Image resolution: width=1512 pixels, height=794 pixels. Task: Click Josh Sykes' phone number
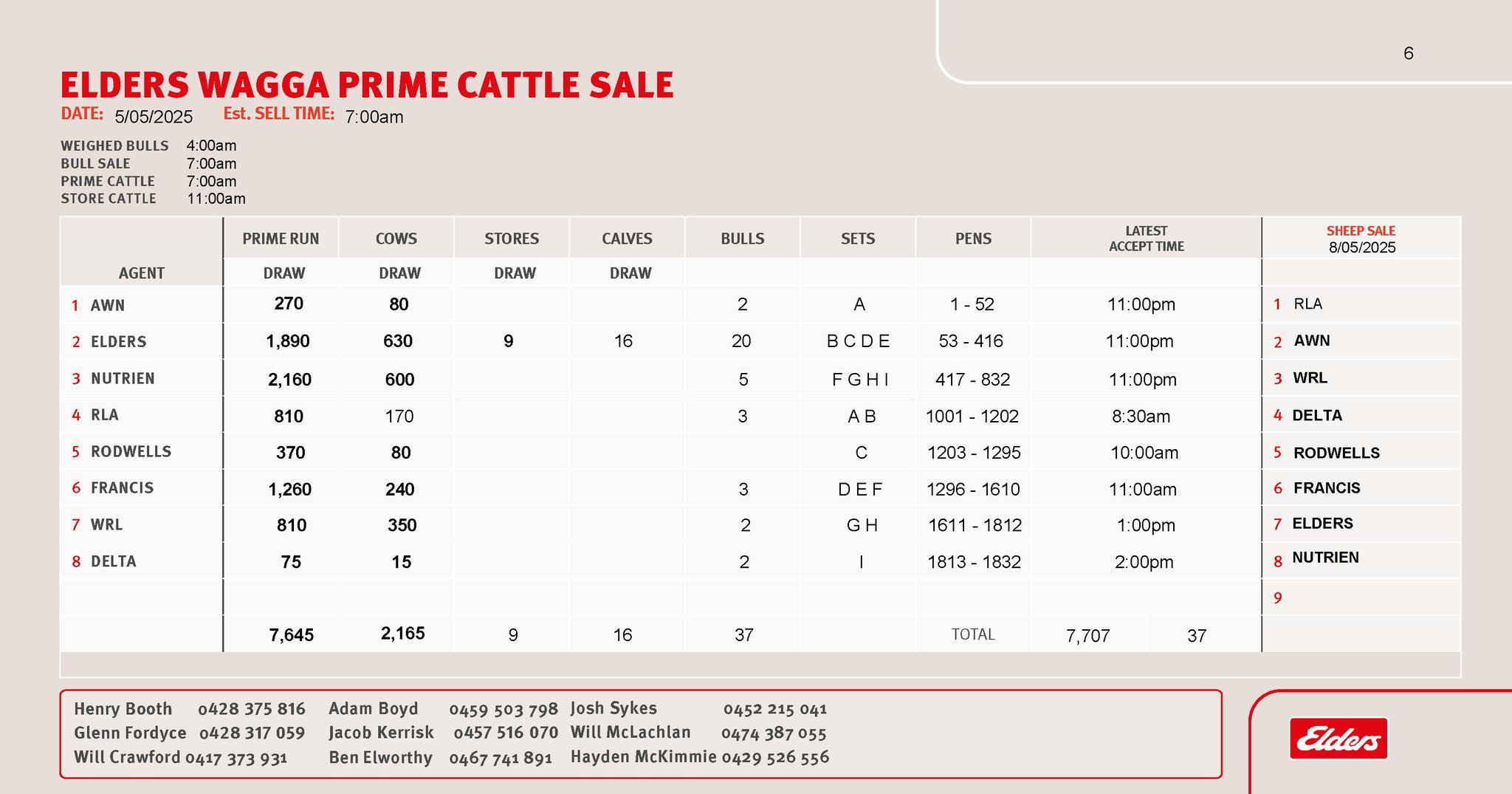775,709
